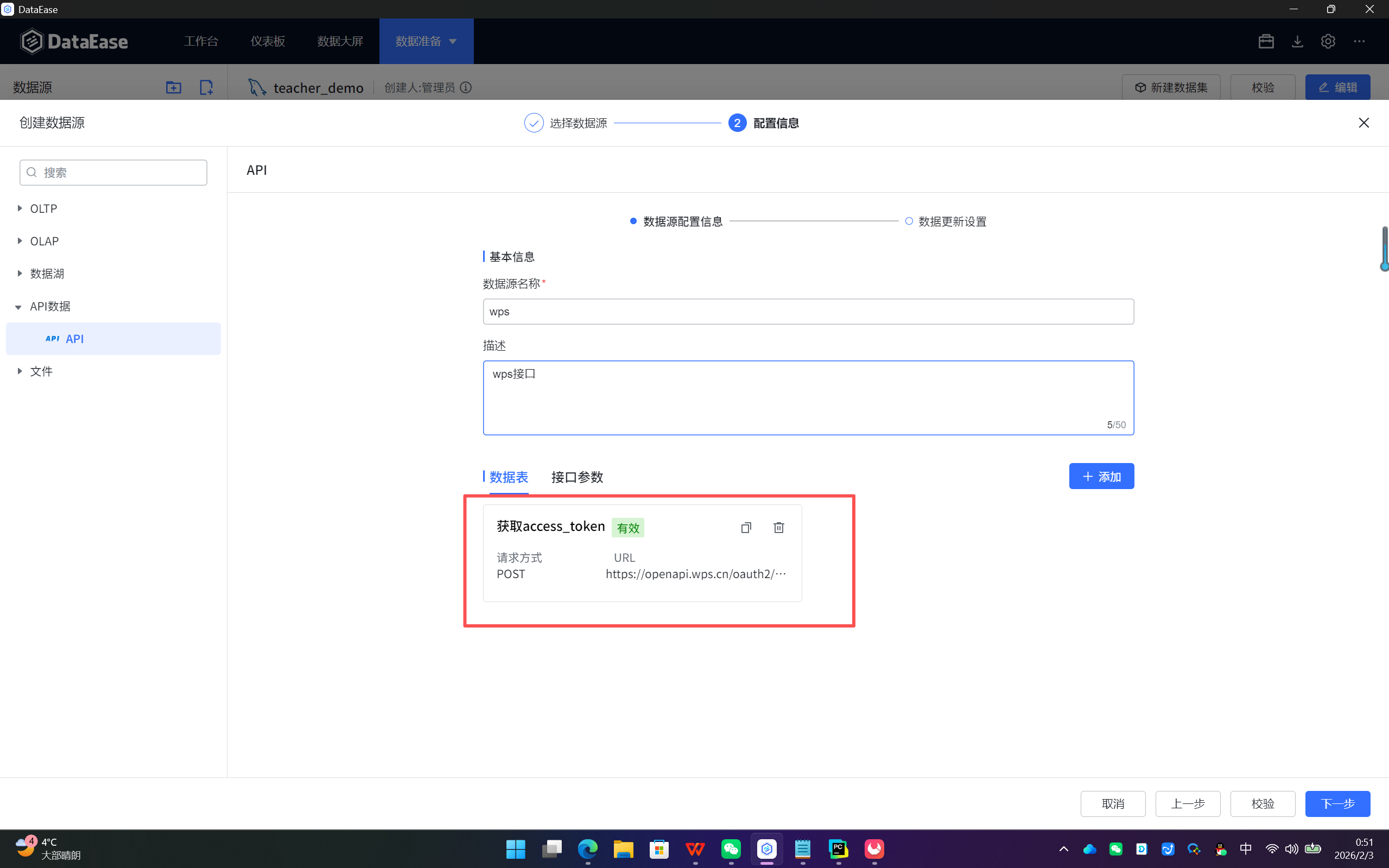Open the toolbox icon in header
Viewport: 1389px width, 868px height.
pos(1266,41)
